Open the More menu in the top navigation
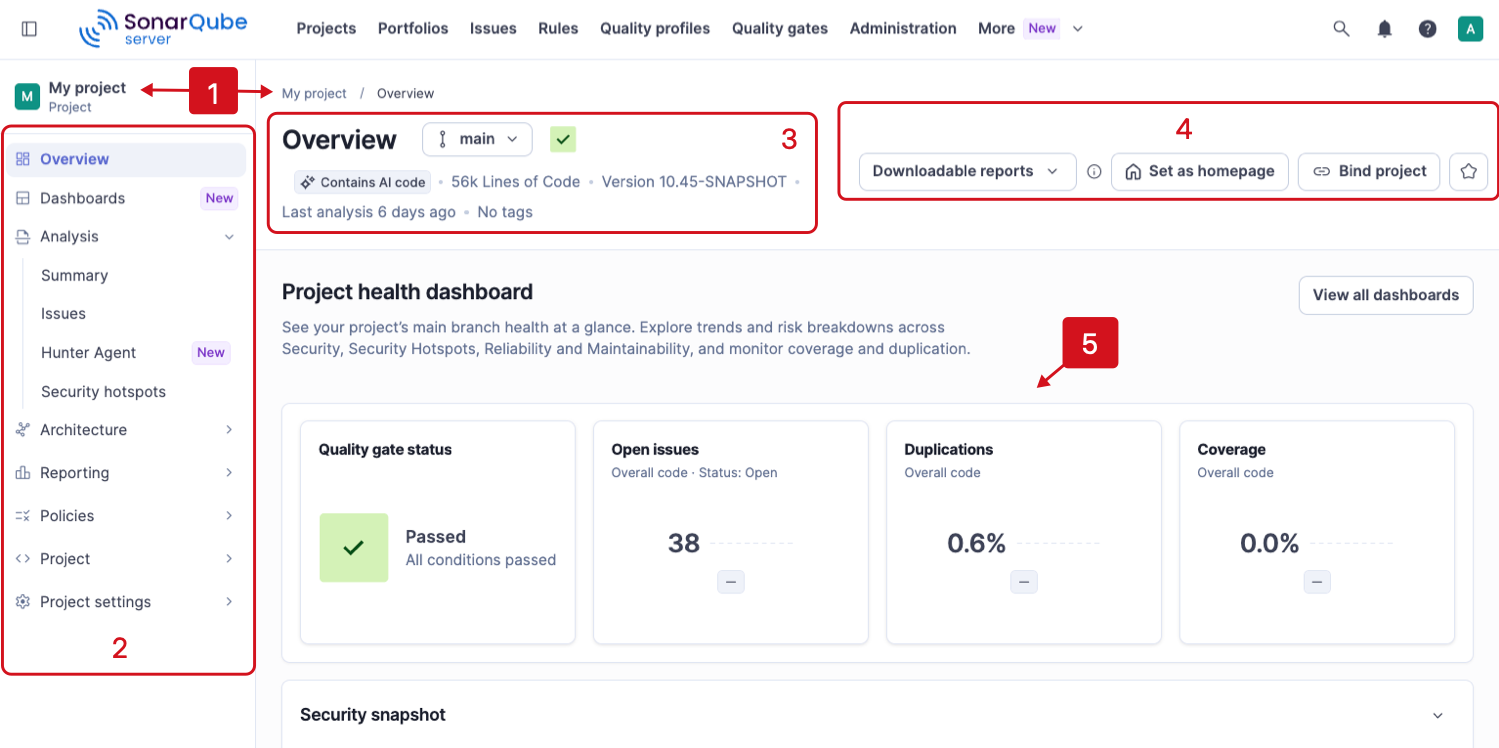This screenshot has width=1499, height=748. 1031,29
